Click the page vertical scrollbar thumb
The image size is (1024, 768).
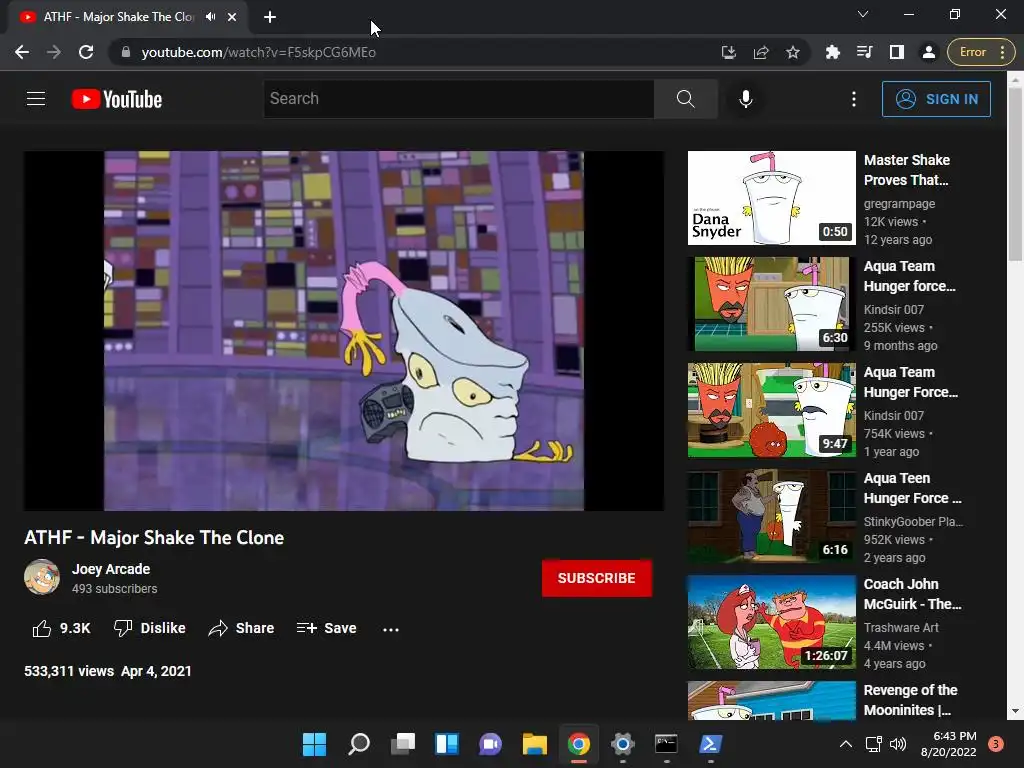coord(1015,173)
